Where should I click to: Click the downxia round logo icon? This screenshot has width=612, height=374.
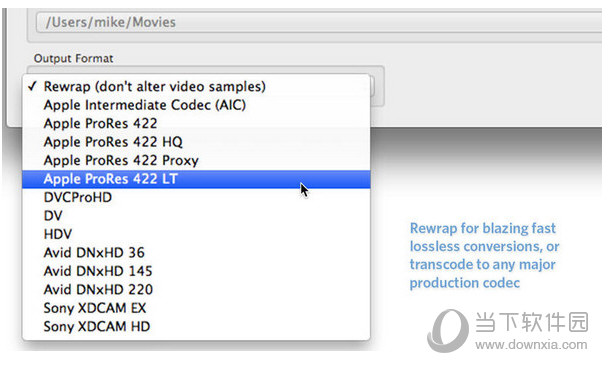(448, 330)
